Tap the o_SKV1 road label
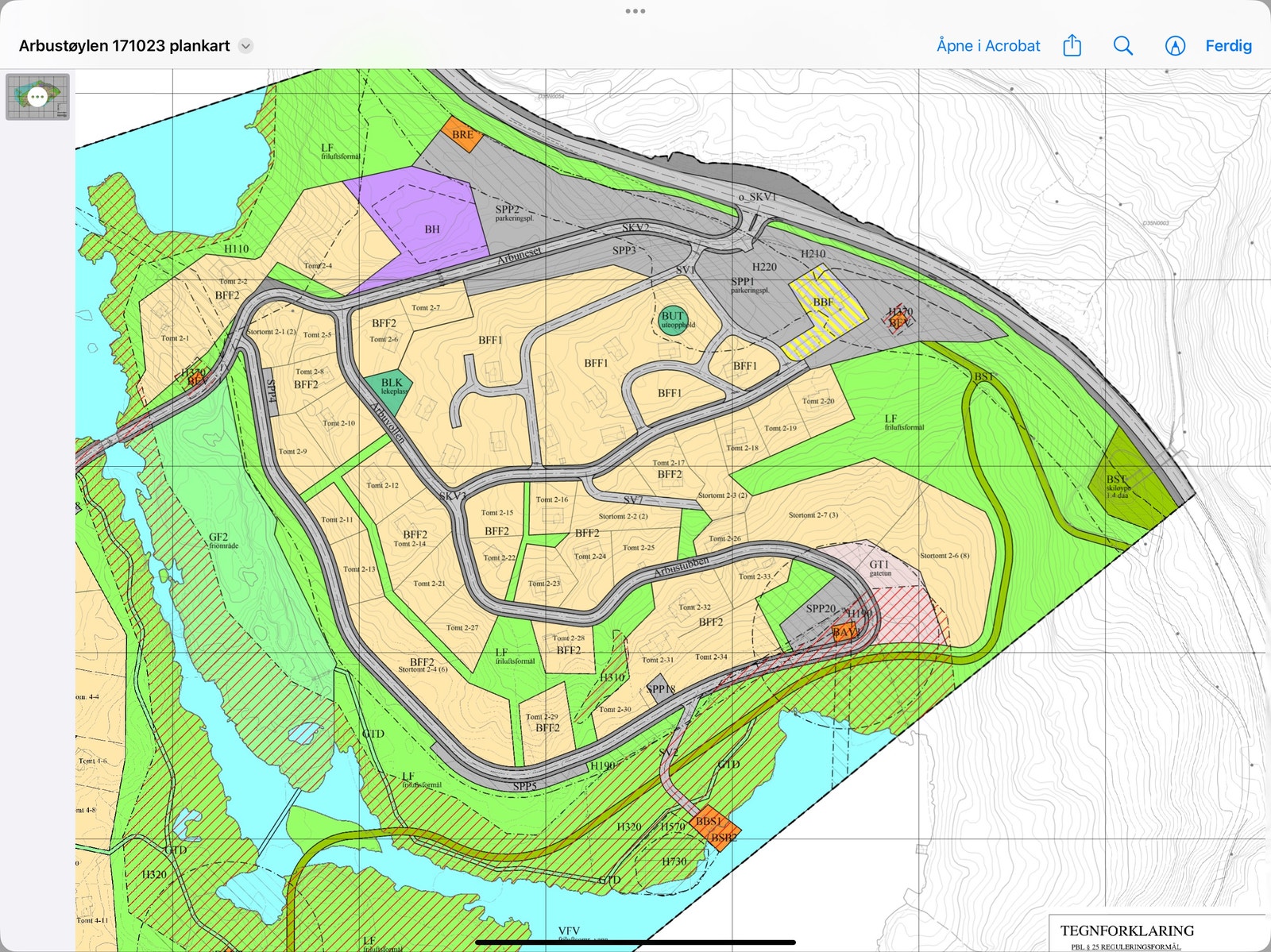This screenshot has width=1271, height=952. pyautogui.click(x=757, y=197)
